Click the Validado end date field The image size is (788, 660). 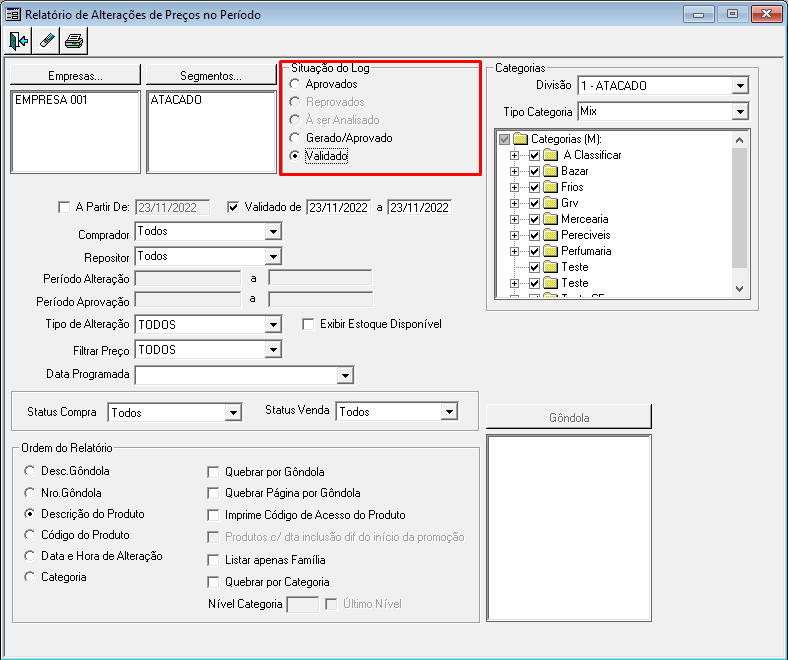(x=420, y=208)
